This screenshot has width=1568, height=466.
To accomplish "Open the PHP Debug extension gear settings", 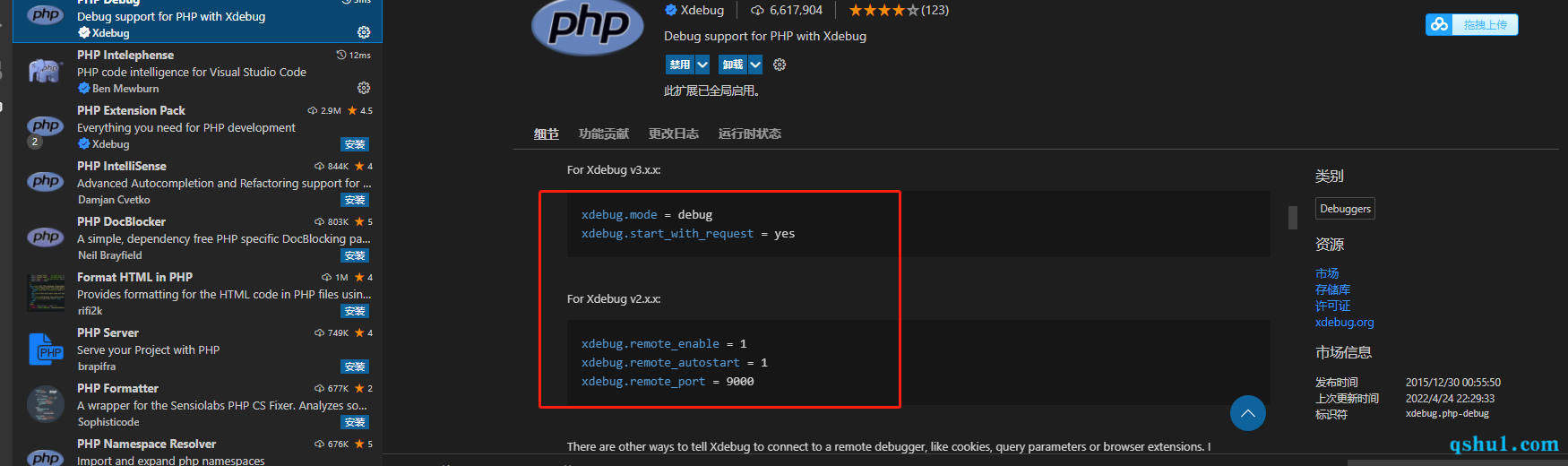I will tap(364, 32).
